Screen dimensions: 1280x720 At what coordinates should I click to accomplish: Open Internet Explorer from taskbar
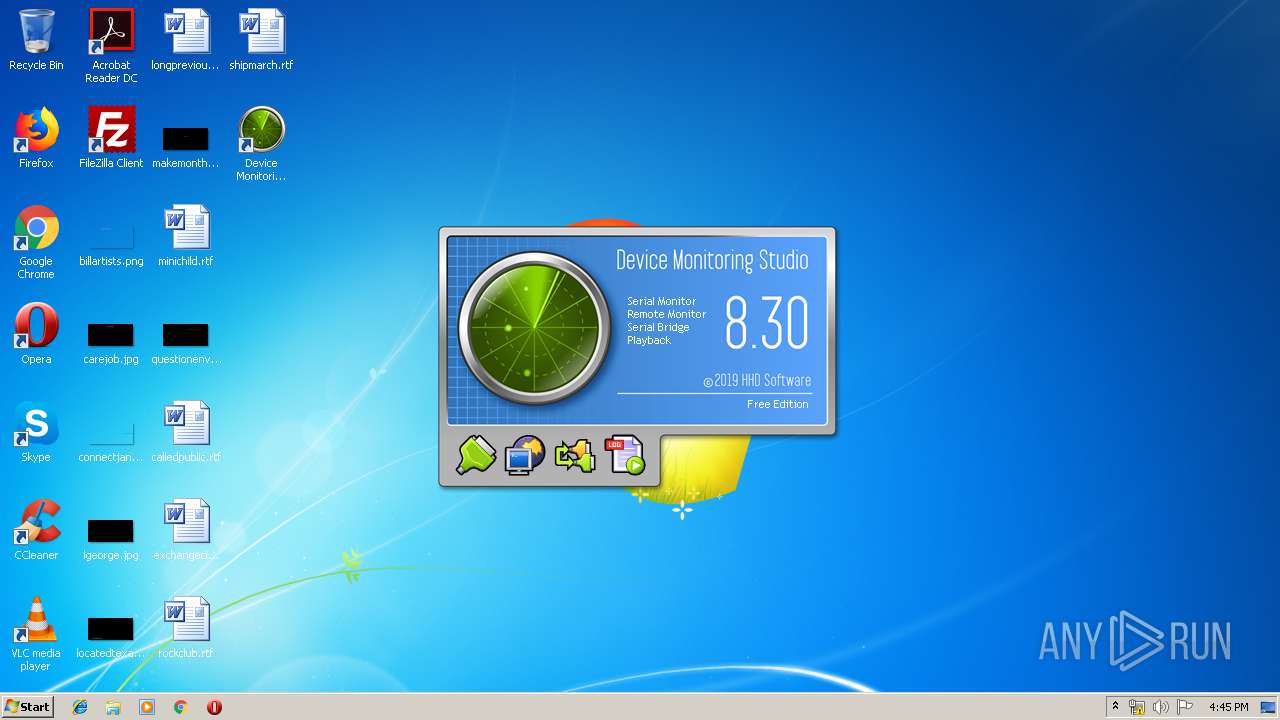[x=80, y=707]
